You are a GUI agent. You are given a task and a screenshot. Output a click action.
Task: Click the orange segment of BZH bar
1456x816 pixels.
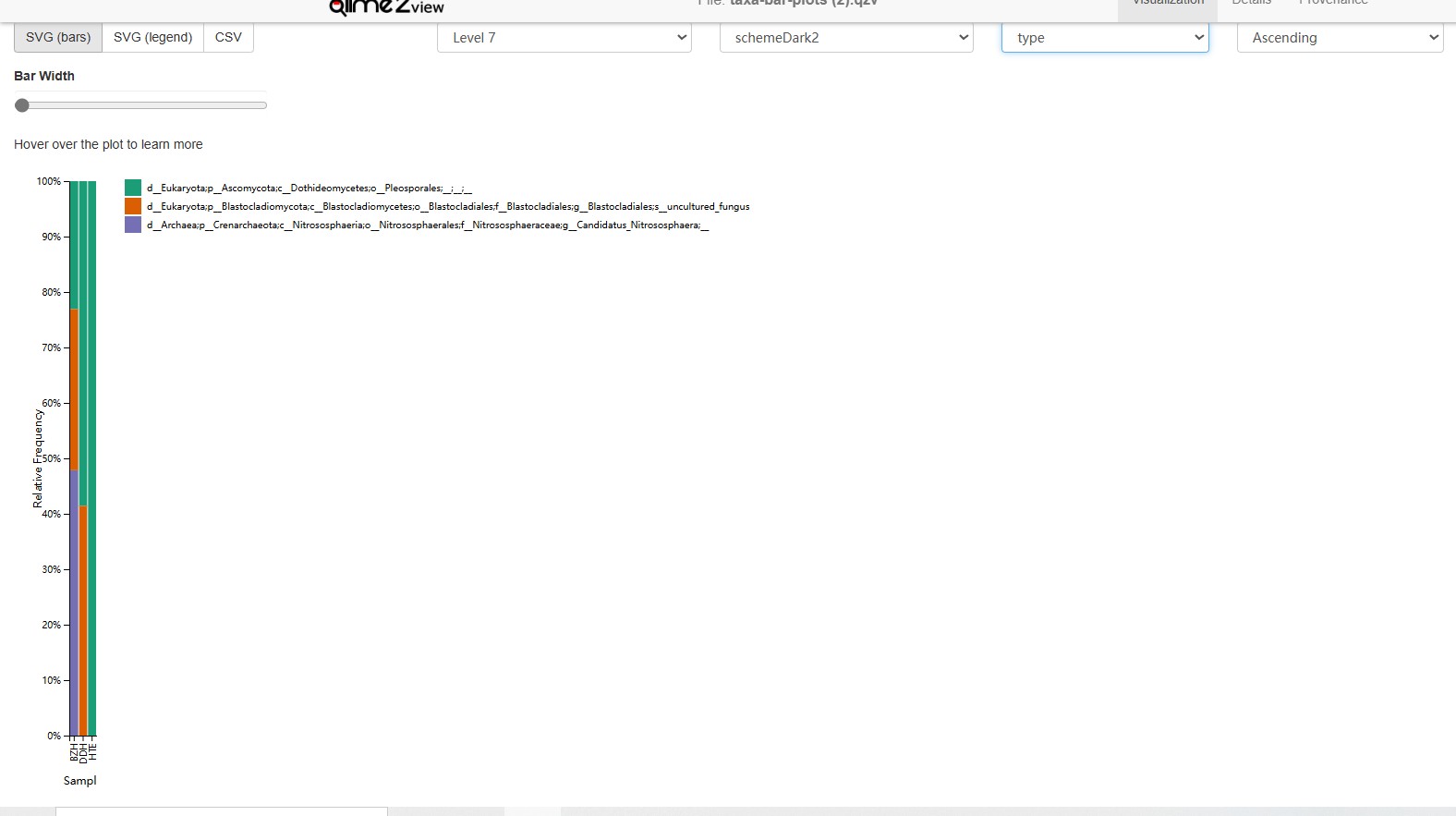click(x=74, y=388)
